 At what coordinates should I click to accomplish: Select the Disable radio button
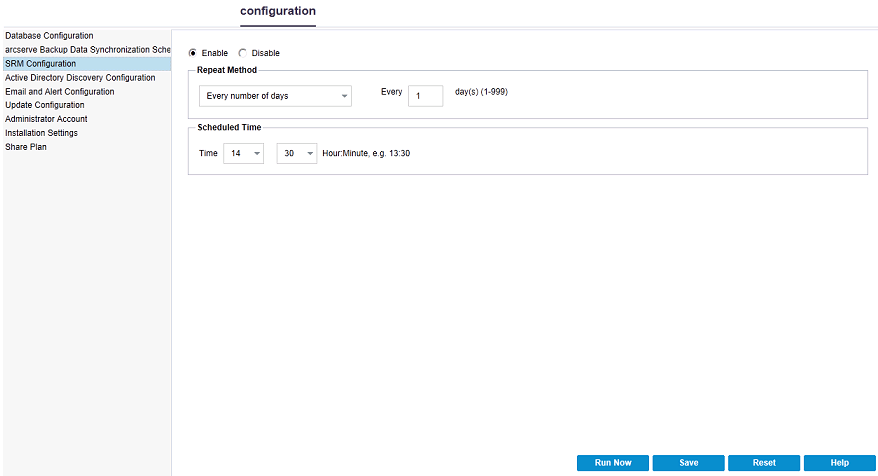[x=242, y=53]
